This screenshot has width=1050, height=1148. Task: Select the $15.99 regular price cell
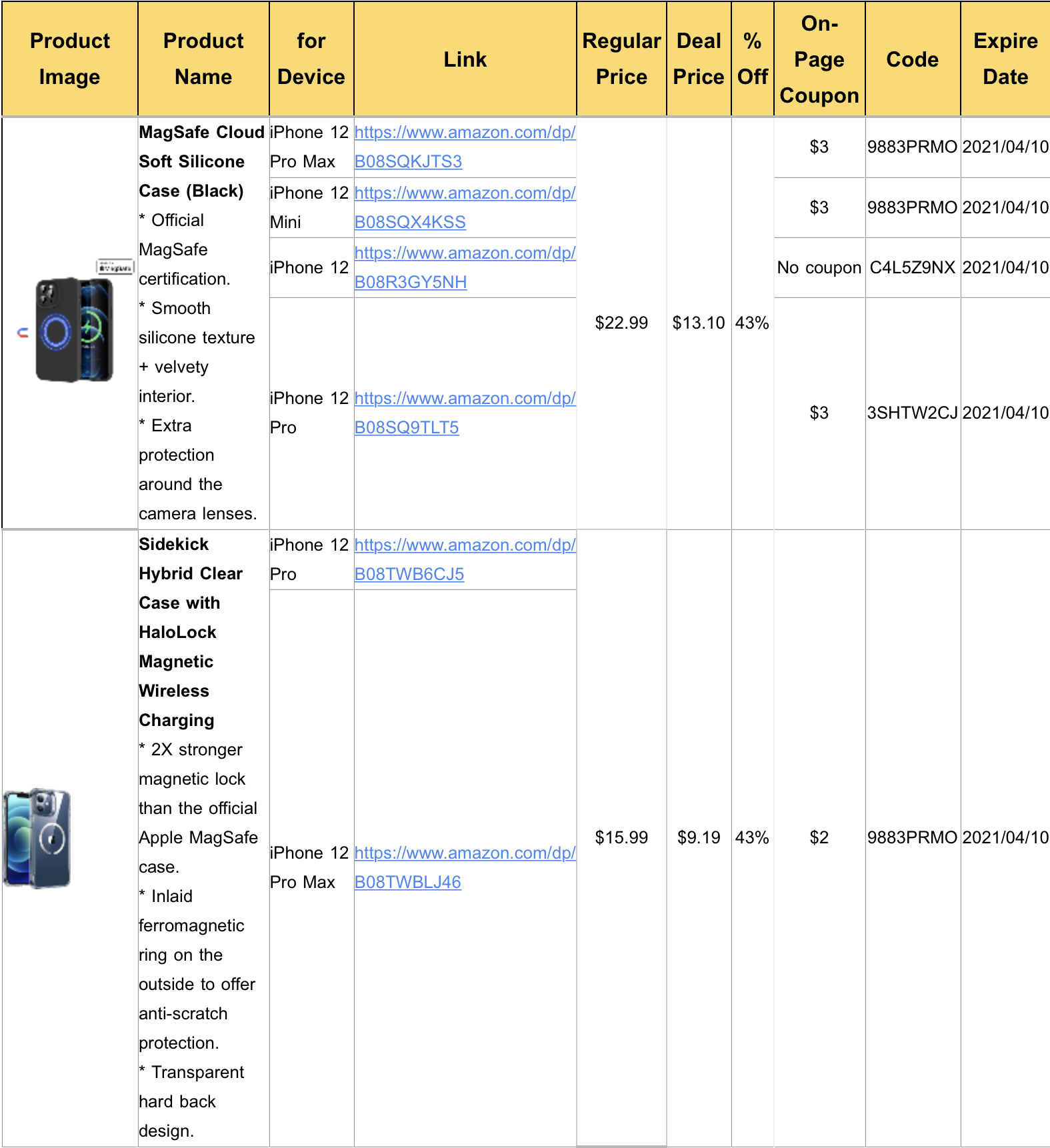coord(621,838)
